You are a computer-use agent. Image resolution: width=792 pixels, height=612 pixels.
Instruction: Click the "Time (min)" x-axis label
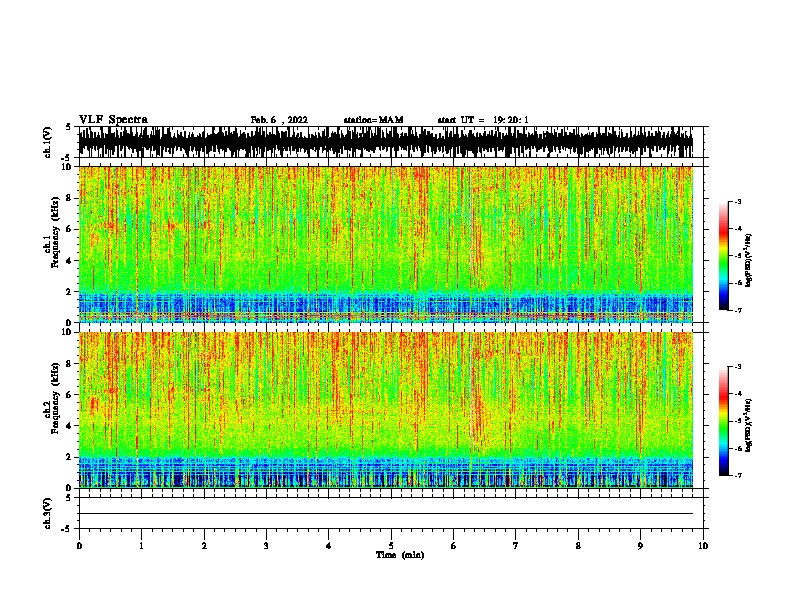click(400, 555)
